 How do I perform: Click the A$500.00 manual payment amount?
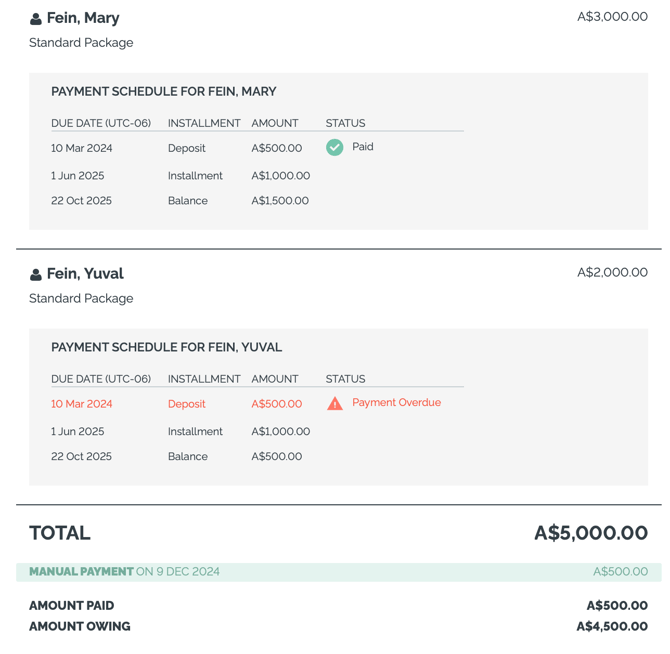click(x=620, y=572)
